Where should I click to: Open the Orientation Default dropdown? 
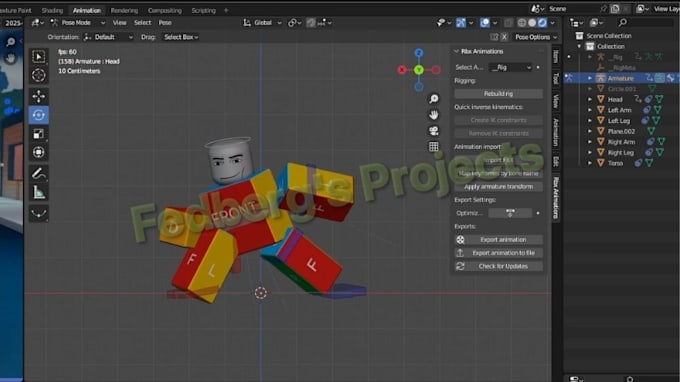108,37
